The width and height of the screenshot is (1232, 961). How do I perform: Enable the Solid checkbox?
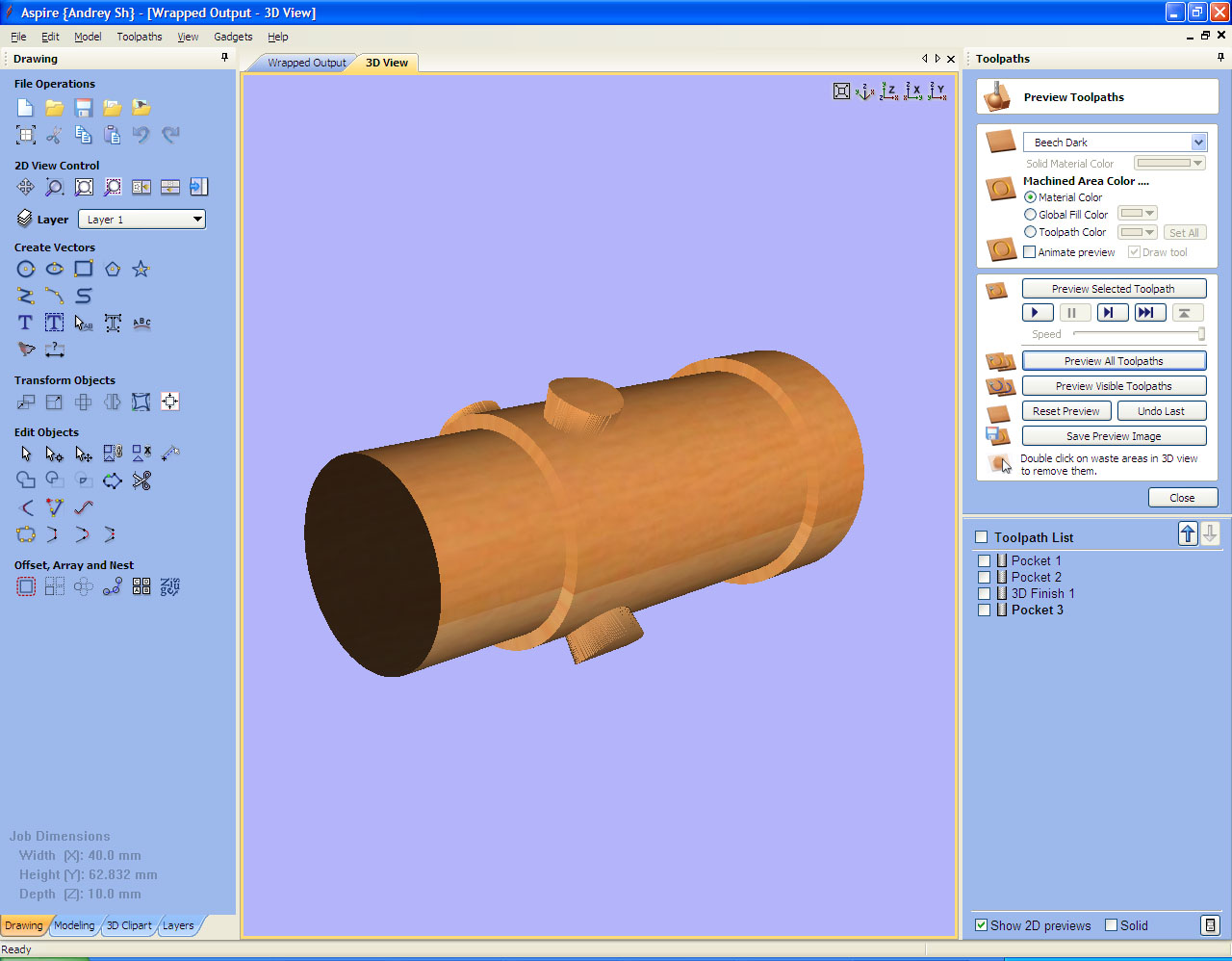(x=1111, y=925)
